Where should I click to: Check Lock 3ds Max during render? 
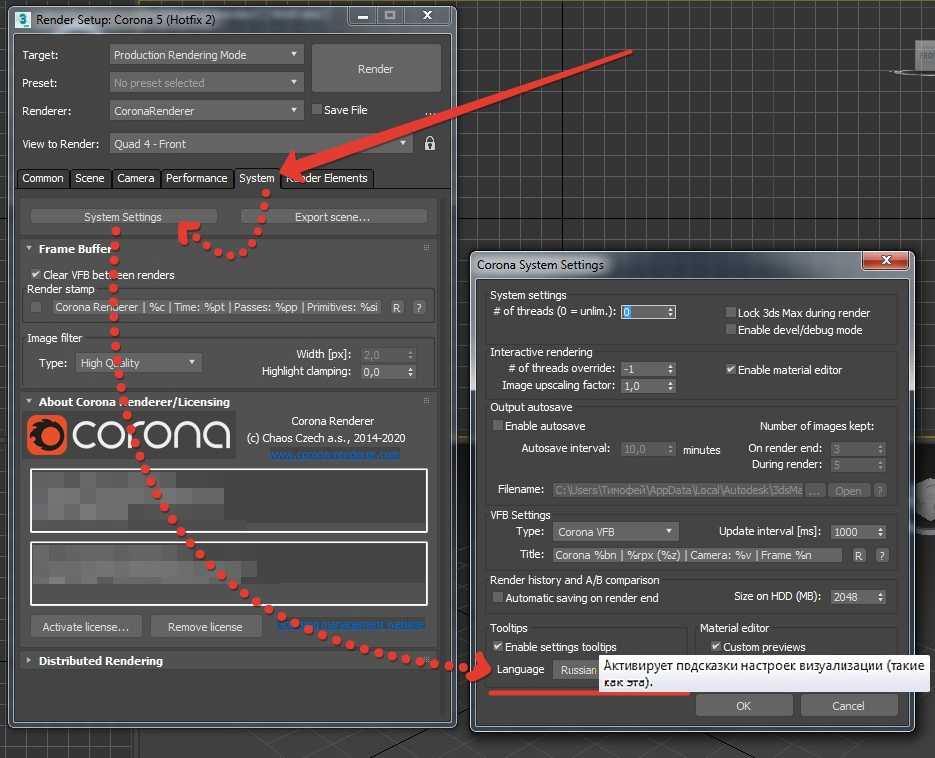click(x=730, y=313)
